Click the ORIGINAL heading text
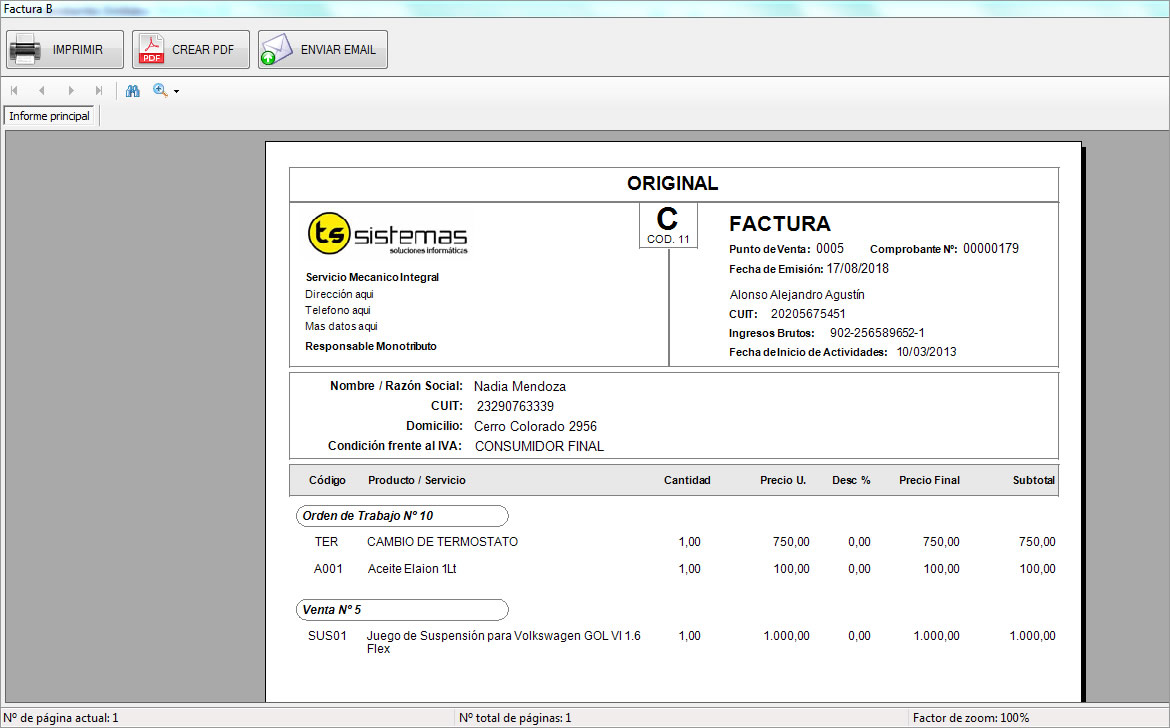This screenshot has height=728, width=1170. (x=672, y=183)
